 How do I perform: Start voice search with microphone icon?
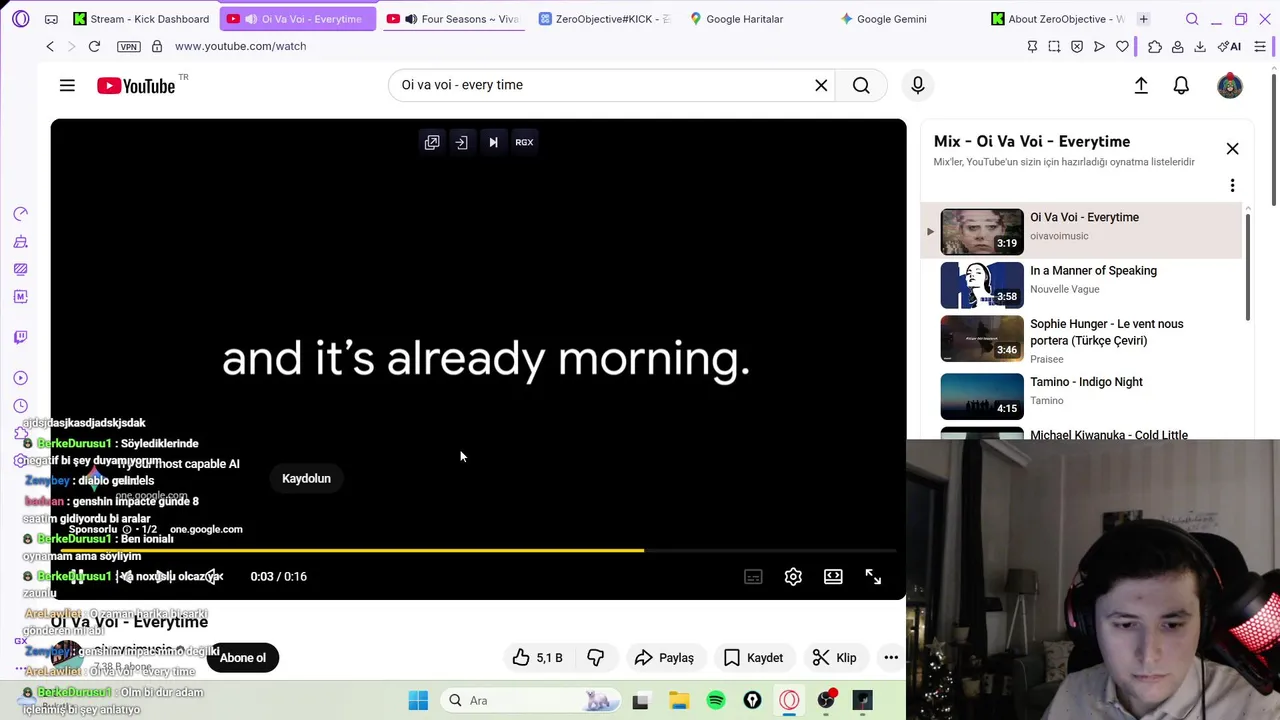[x=917, y=85]
